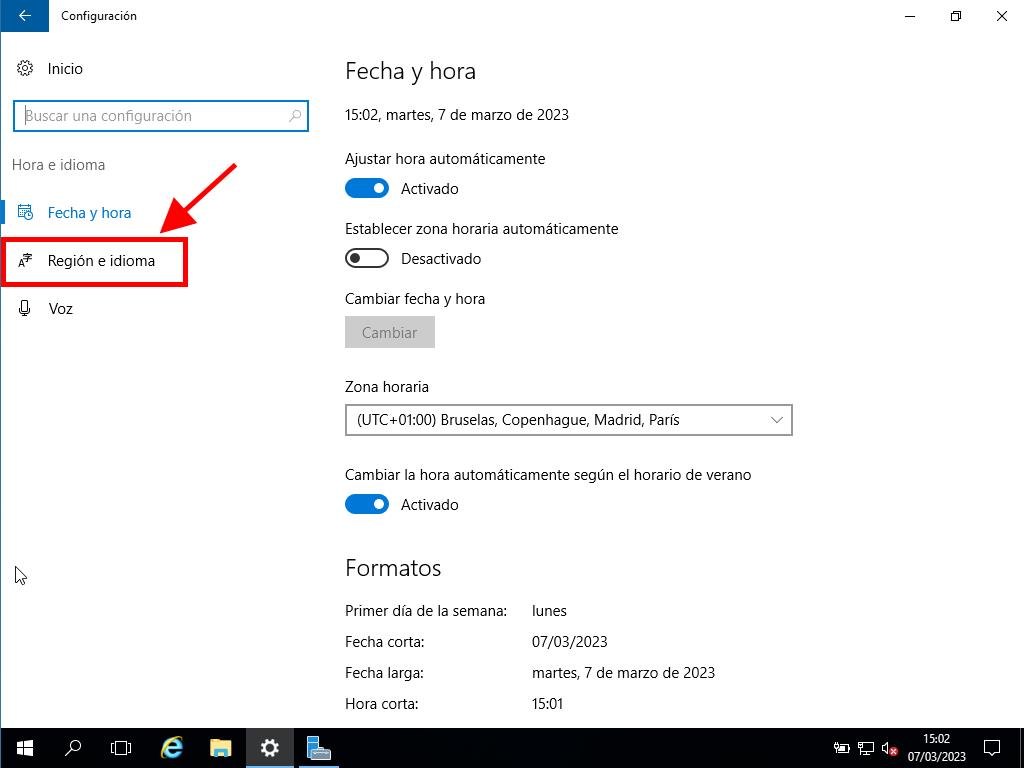Click the back arrow in Configuración
This screenshot has height=768, width=1024.
point(24,16)
